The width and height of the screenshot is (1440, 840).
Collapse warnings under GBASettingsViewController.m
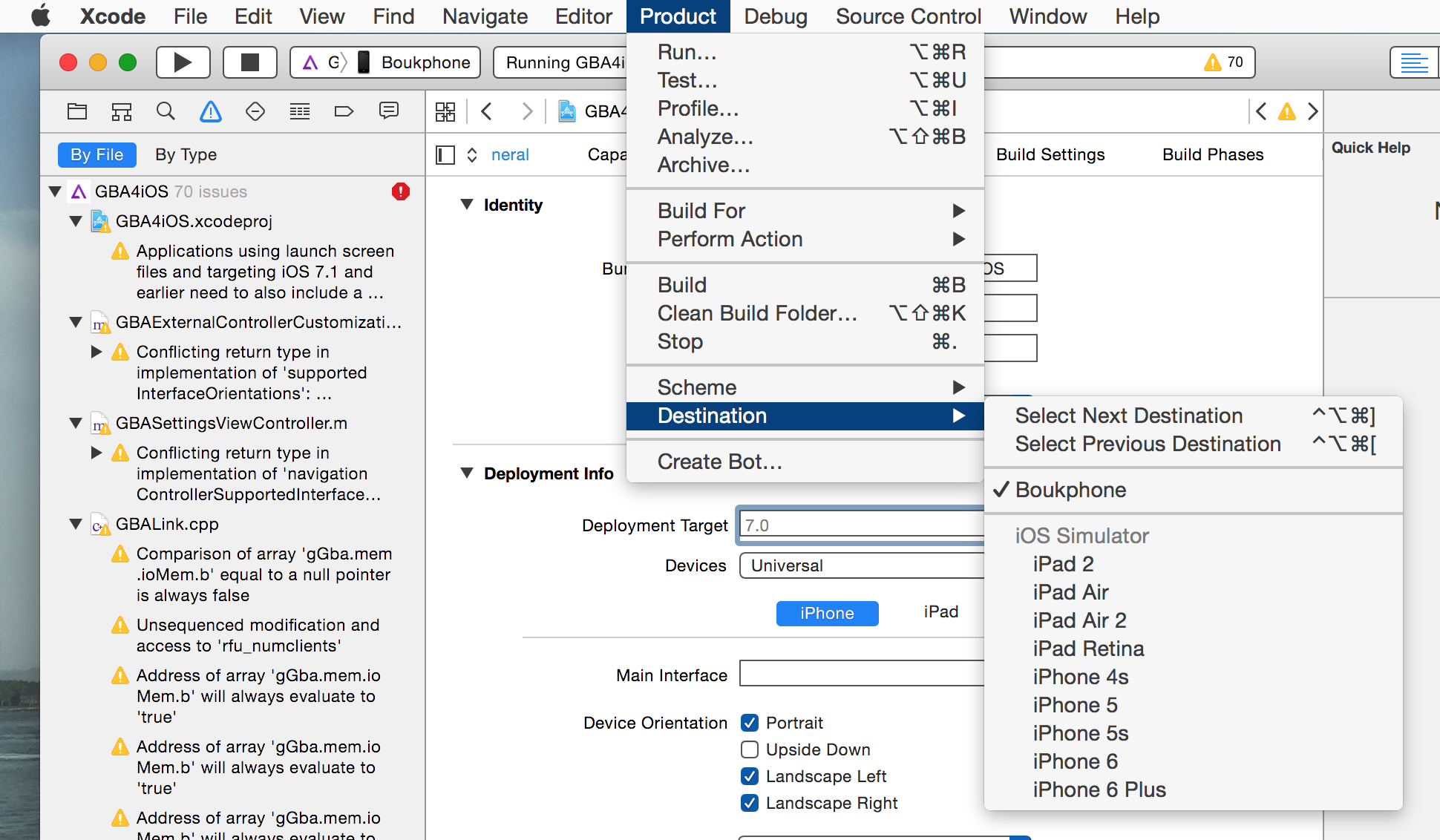[x=75, y=423]
